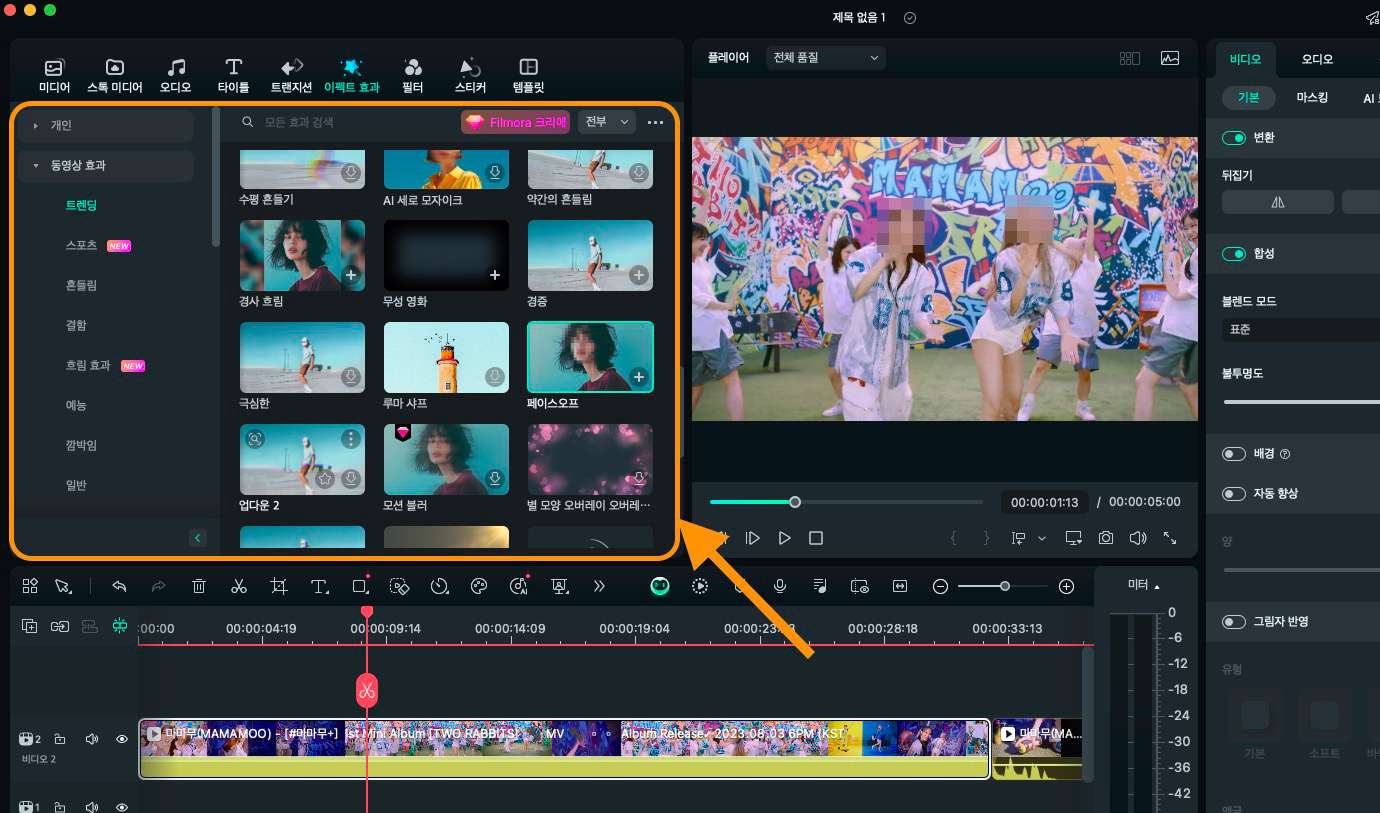
Task: Expand the 개인 category in sidebar
Action: tap(106, 125)
